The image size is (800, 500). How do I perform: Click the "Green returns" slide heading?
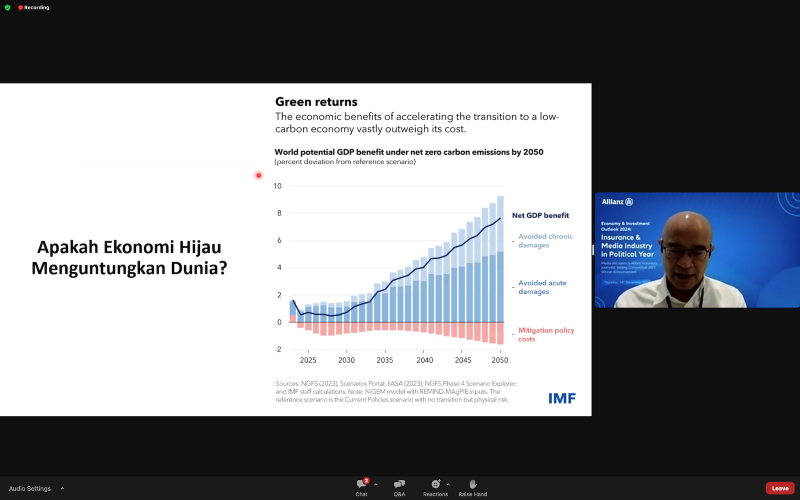[316, 102]
